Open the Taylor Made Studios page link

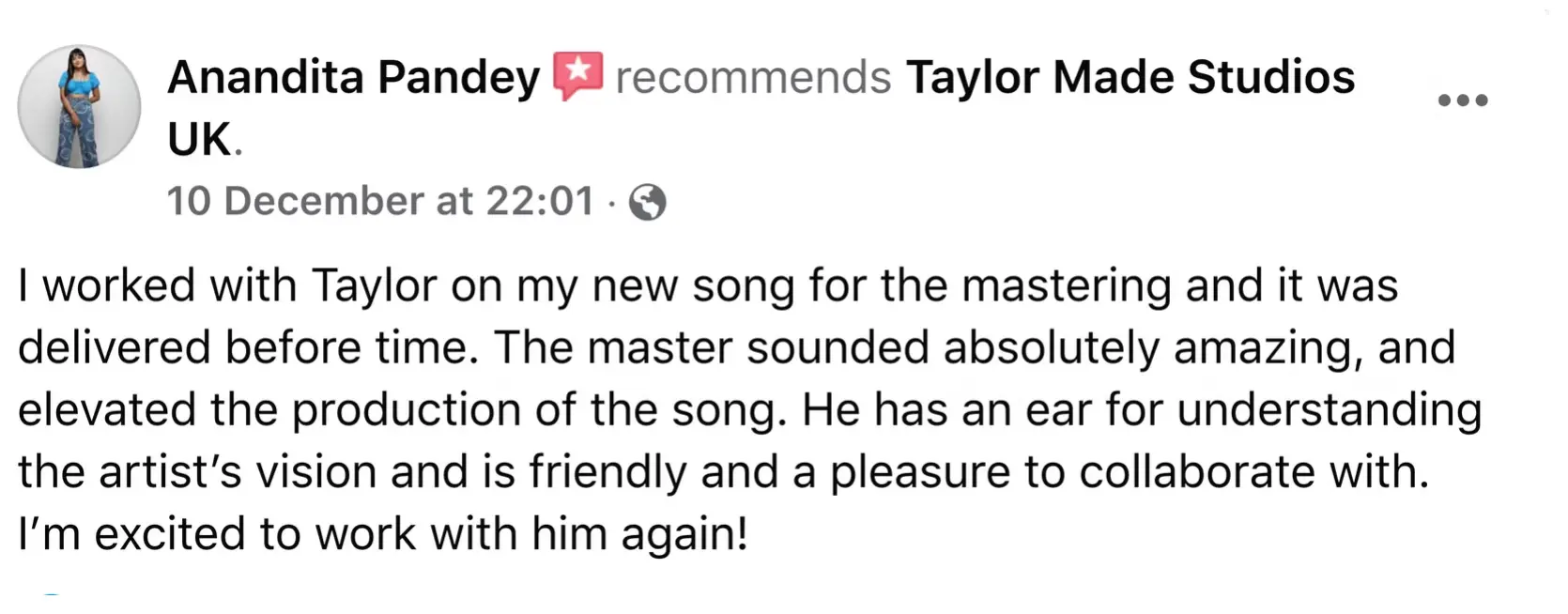click(x=1130, y=77)
